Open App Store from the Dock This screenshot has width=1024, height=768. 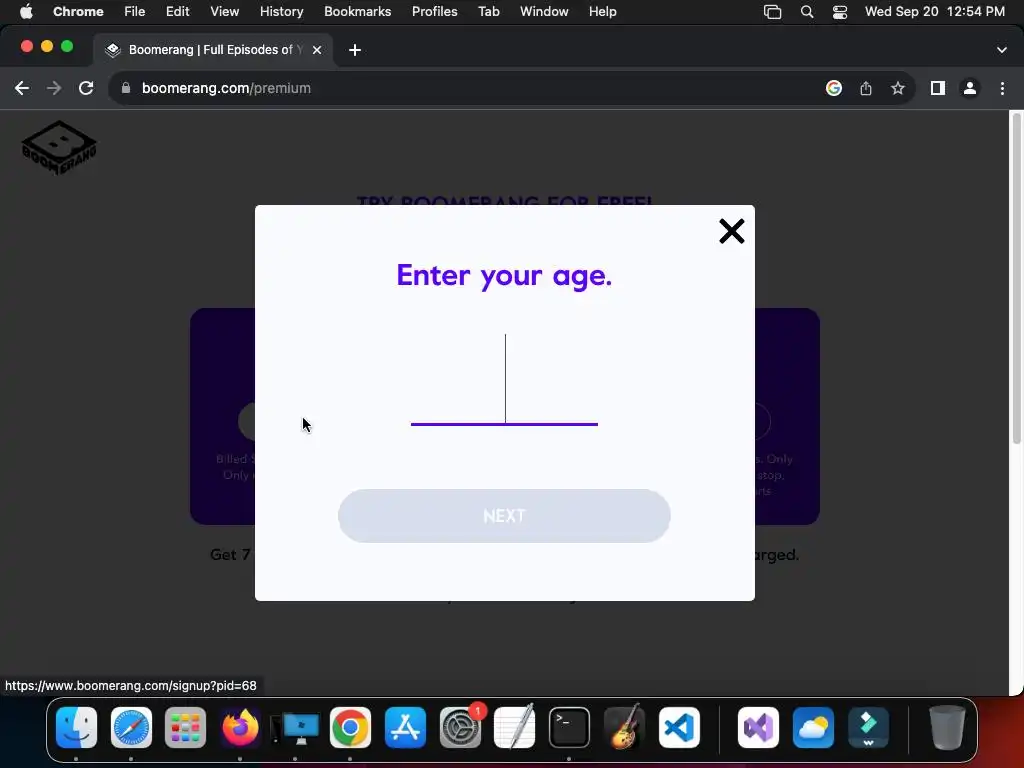point(405,728)
